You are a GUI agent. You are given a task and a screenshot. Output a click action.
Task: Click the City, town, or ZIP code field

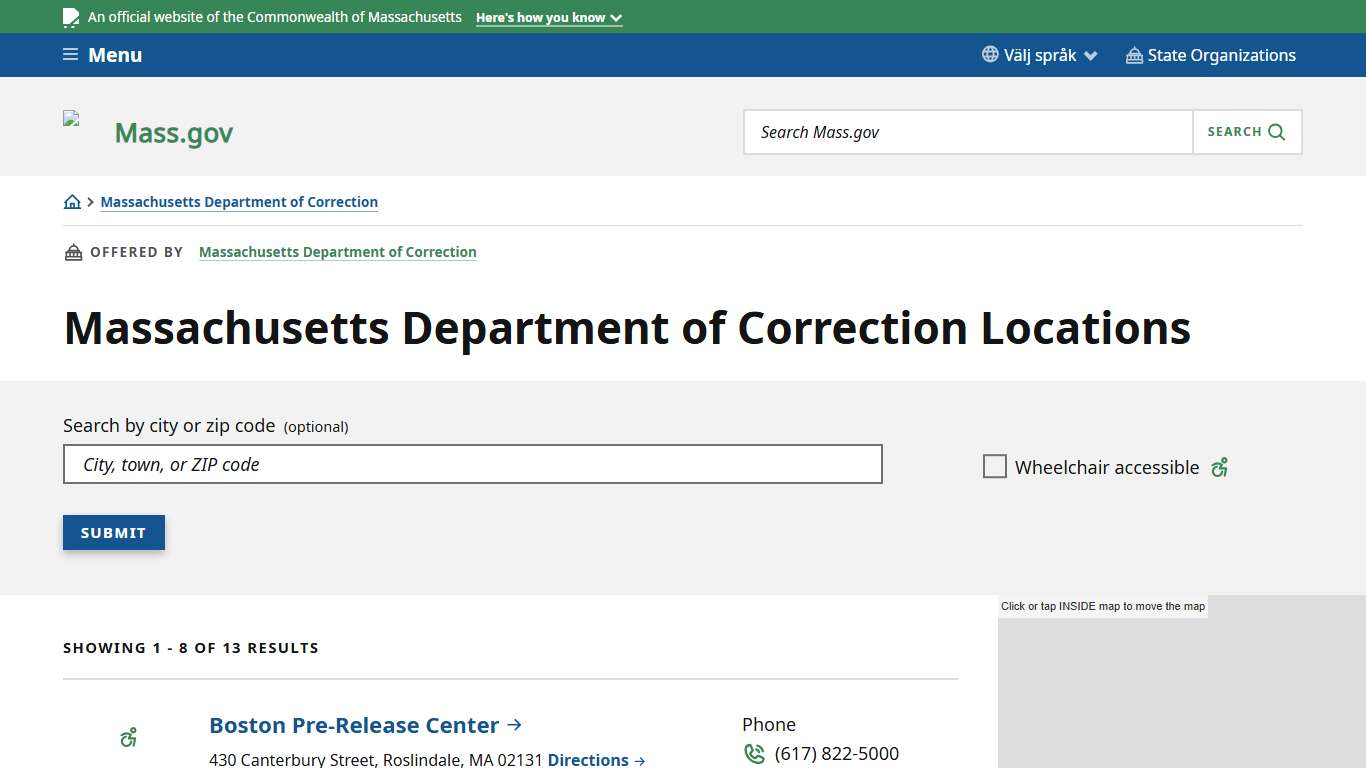(472, 463)
